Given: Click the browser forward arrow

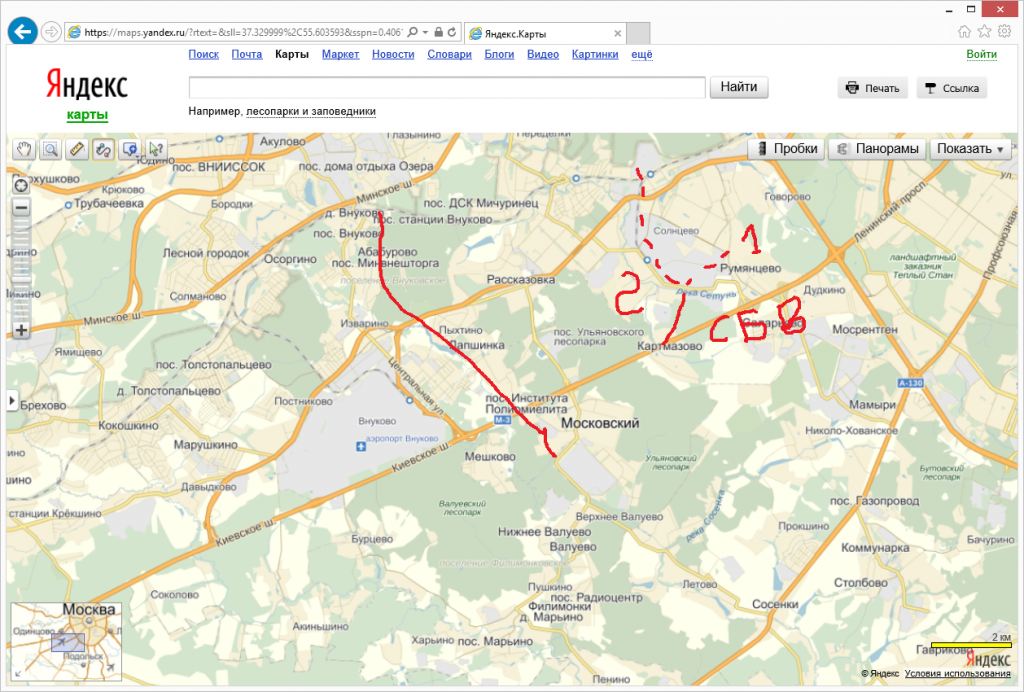Looking at the screenshot, I should pyautogui.click(x=51, y=31).
